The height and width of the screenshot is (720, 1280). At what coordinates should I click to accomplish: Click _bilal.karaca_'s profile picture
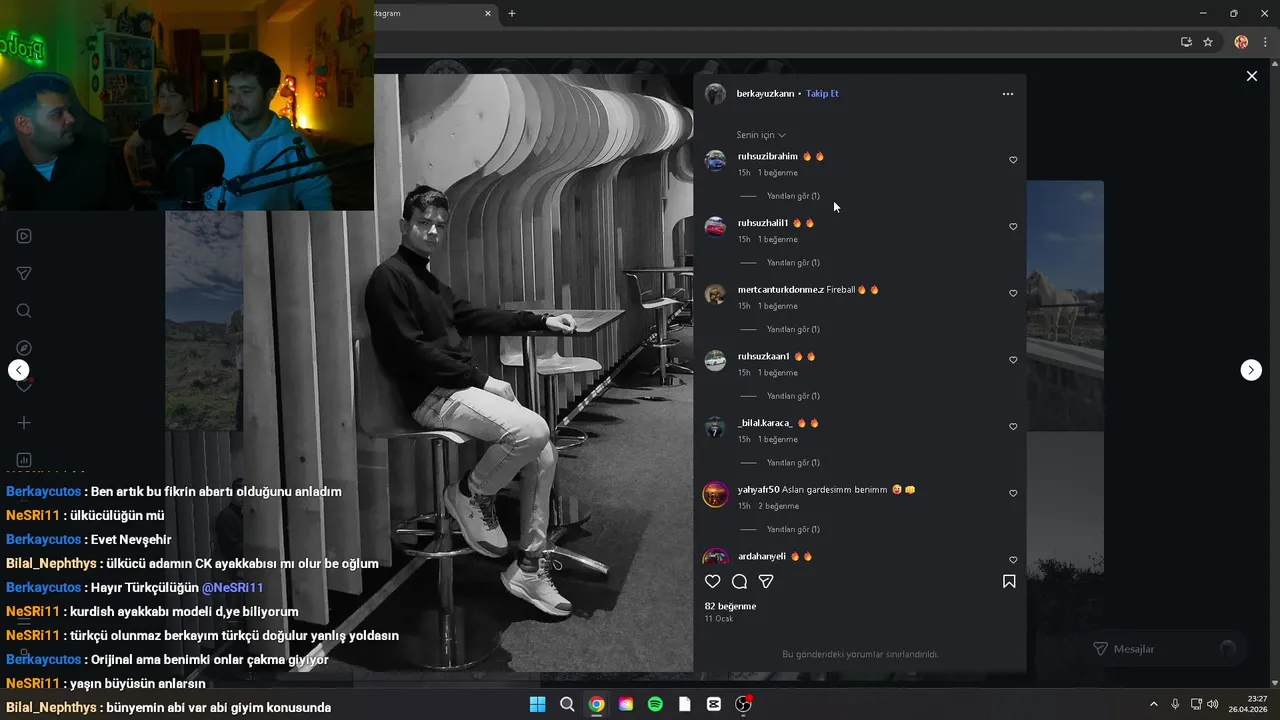(x=715, y=428)
